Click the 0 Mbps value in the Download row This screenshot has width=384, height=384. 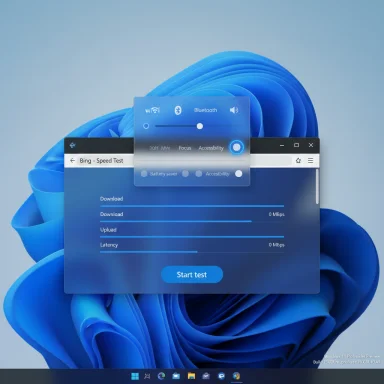tap(277, 214)
